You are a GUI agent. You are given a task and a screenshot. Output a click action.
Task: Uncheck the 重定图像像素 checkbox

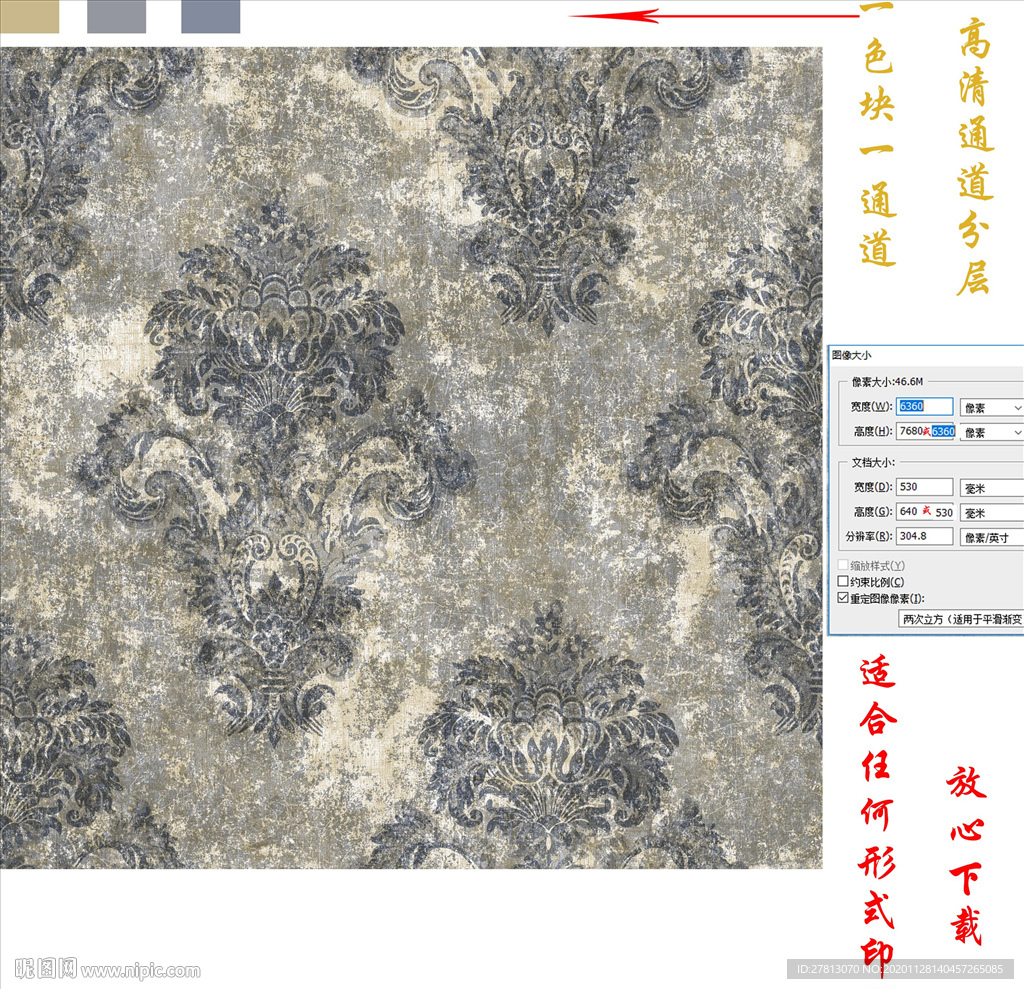(843, 598)
